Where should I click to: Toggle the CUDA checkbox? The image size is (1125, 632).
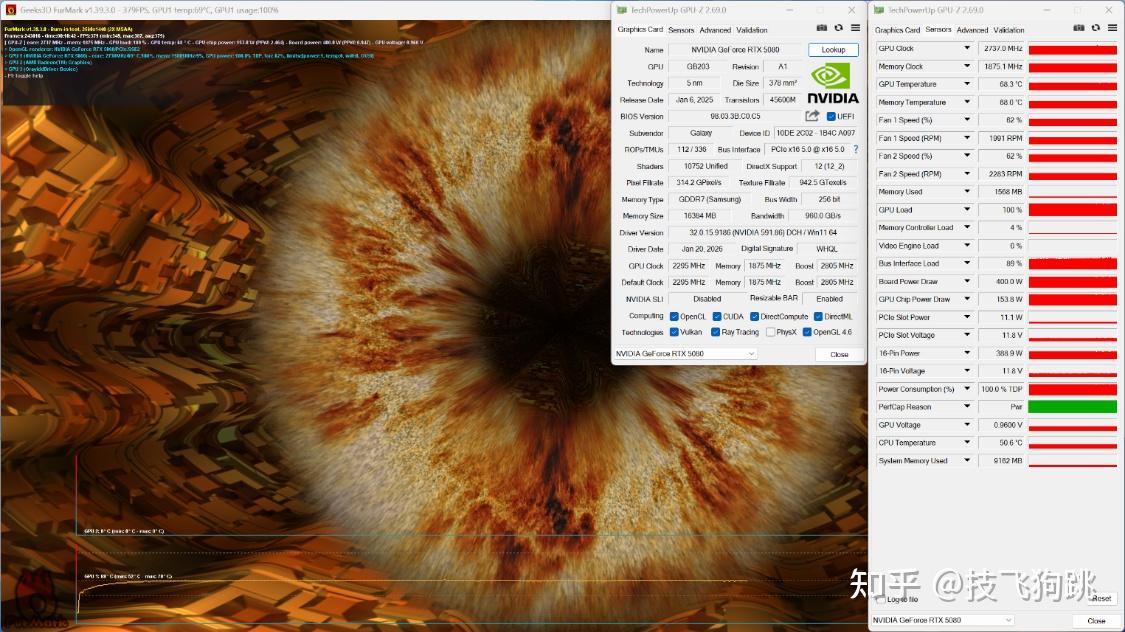tap(717, 316)
